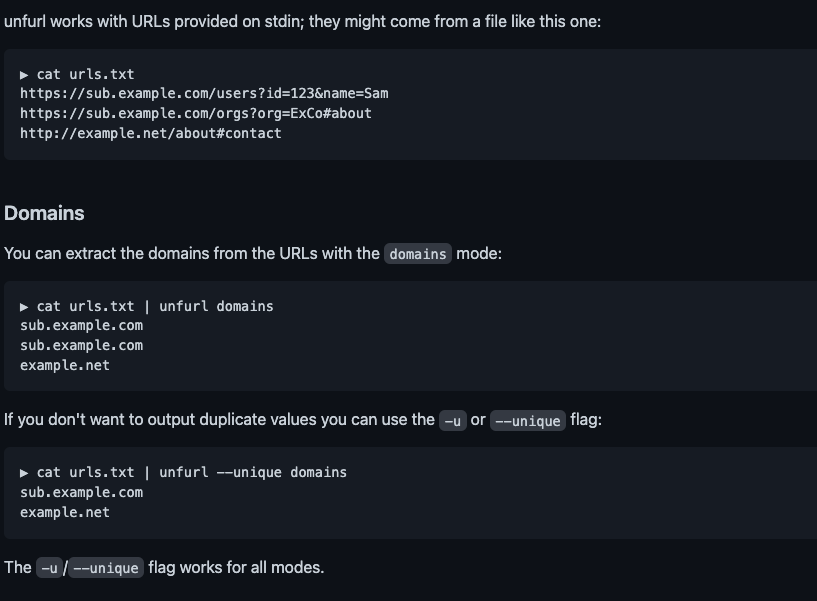This screenshot has height=601, width=817.
Task: Click the inline 'domains' code label
Action: click(x=418, y=254)
